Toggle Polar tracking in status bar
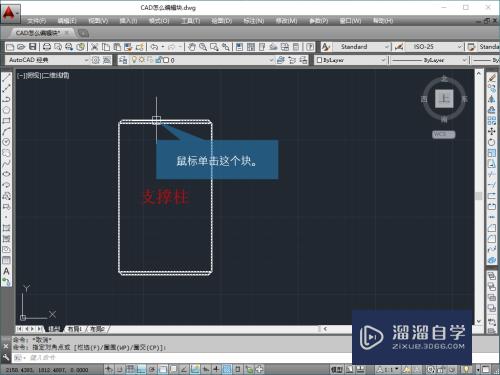 pyautogui.click(x=152, y=369)
